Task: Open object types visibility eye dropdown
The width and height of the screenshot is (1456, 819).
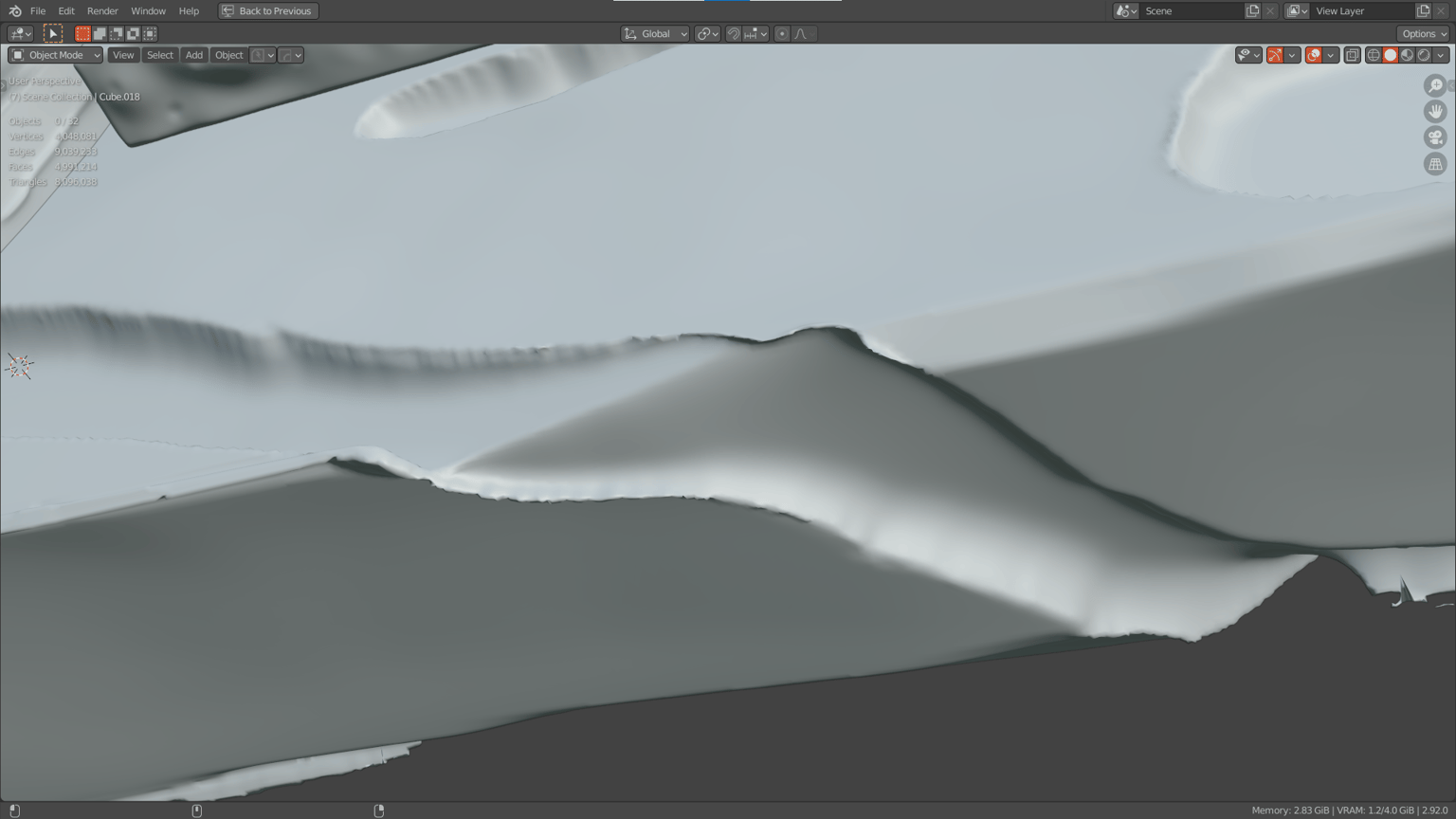Action: pos(1248,55)
